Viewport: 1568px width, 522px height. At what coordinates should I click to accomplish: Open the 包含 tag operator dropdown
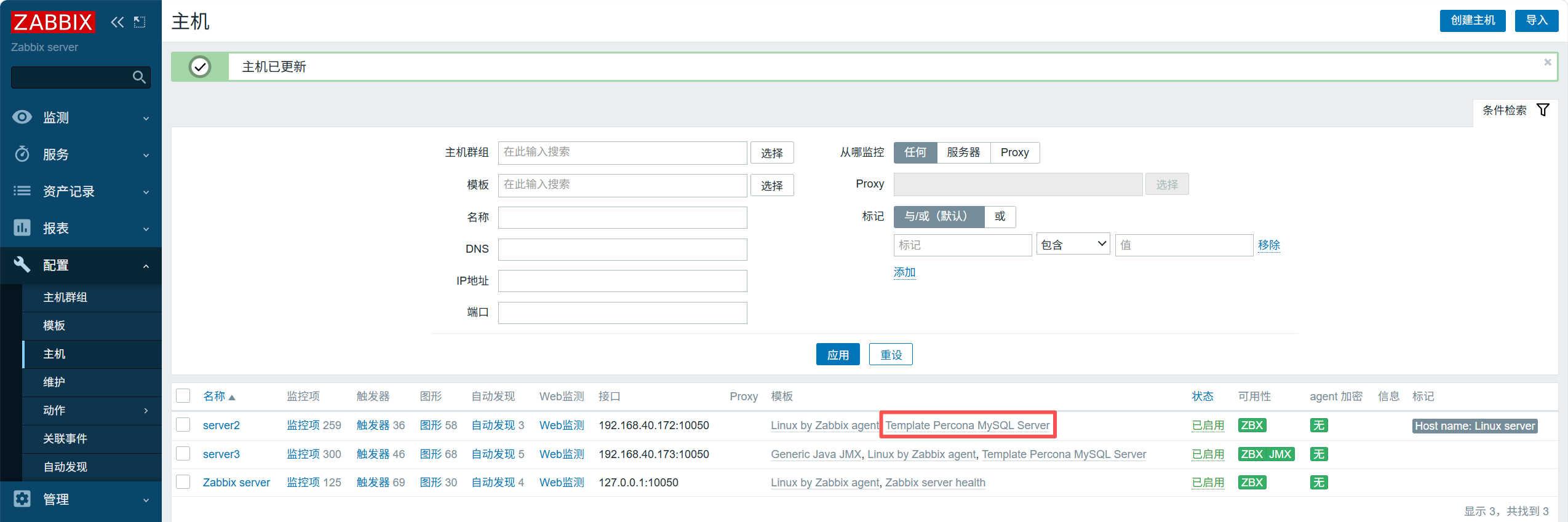(x=1073, y=245)
